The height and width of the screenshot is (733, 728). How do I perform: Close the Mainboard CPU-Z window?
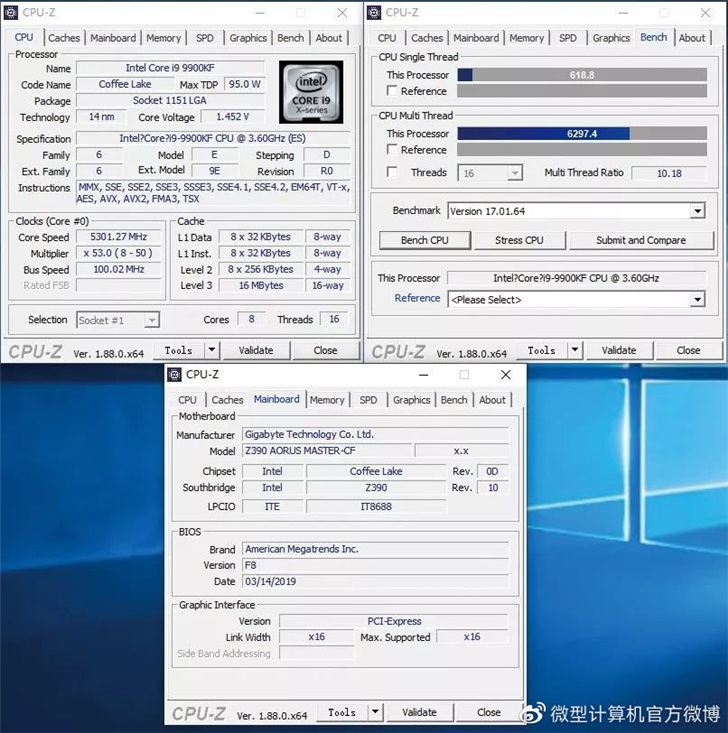[x=505, y=374]
